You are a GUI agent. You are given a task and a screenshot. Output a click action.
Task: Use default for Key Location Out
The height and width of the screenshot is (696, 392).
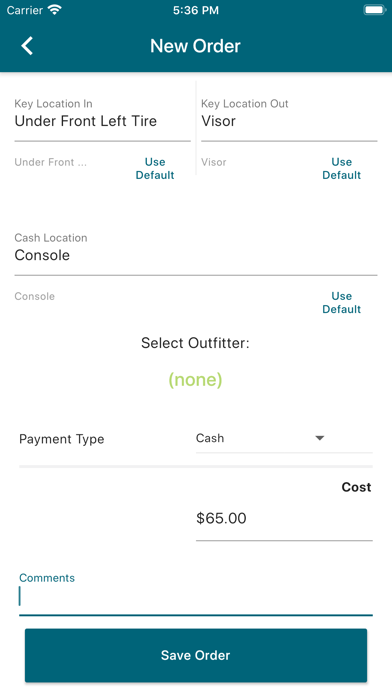pos(341,169)
